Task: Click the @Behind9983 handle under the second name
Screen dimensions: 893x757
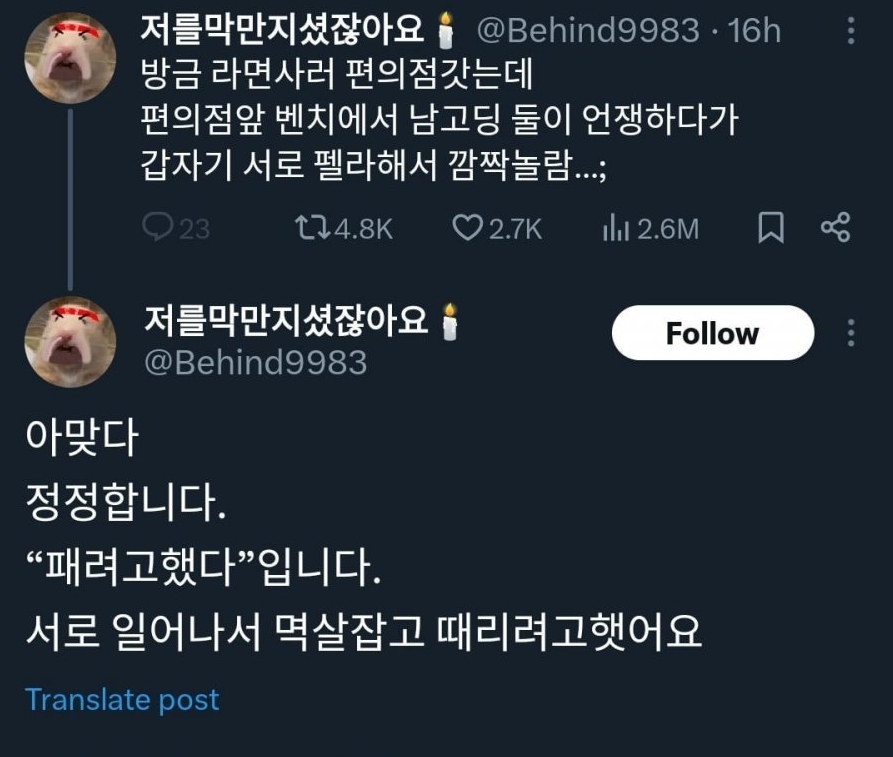Action: 256,362
